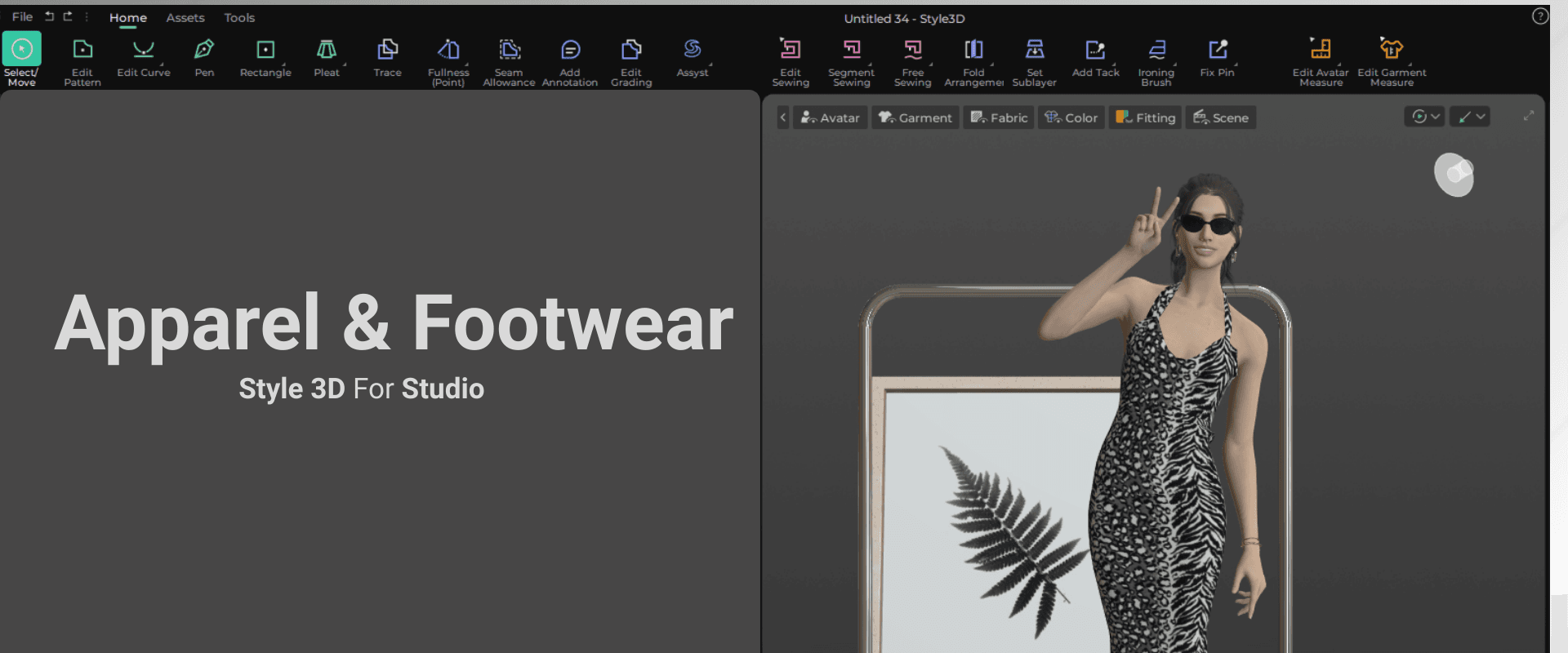
Task: Click the Add Tack tool
Action: point(1095,51)
